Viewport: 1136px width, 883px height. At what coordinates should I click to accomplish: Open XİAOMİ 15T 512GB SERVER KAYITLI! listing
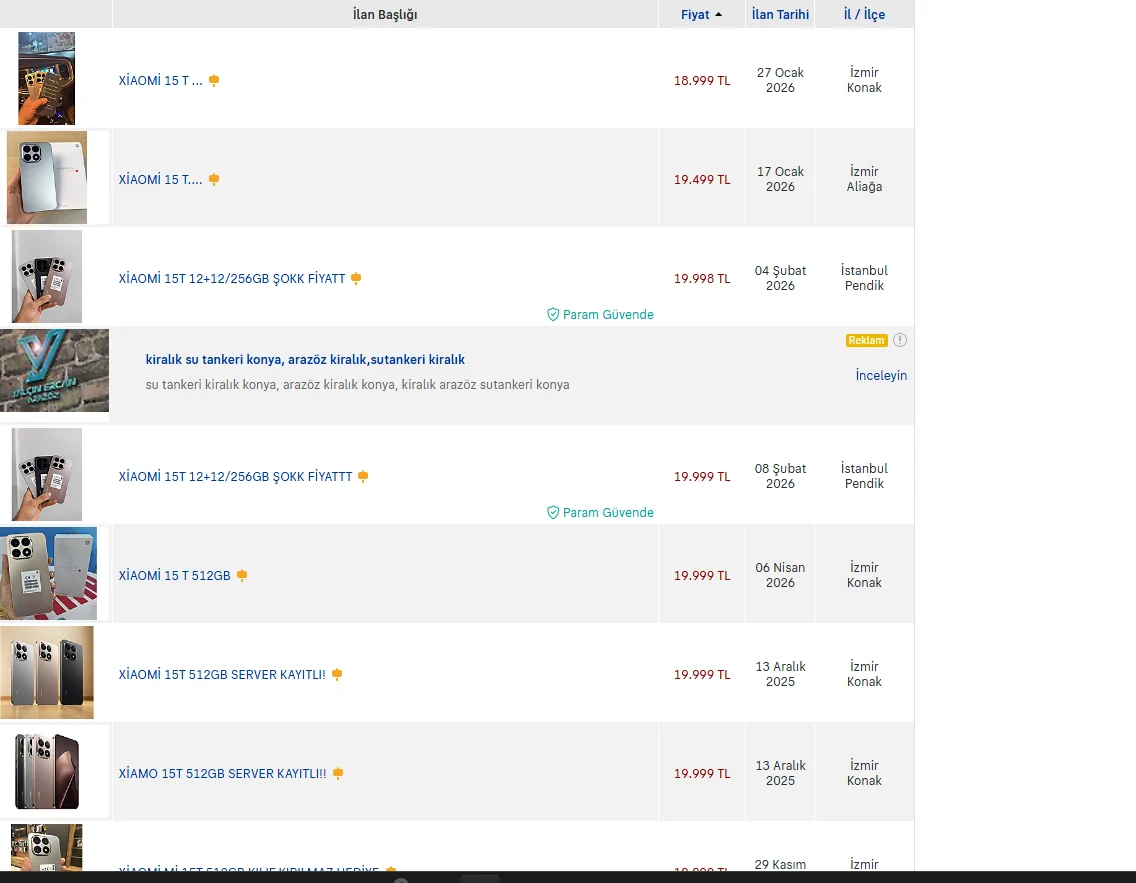pyautogui.click(x=222, y=674)
